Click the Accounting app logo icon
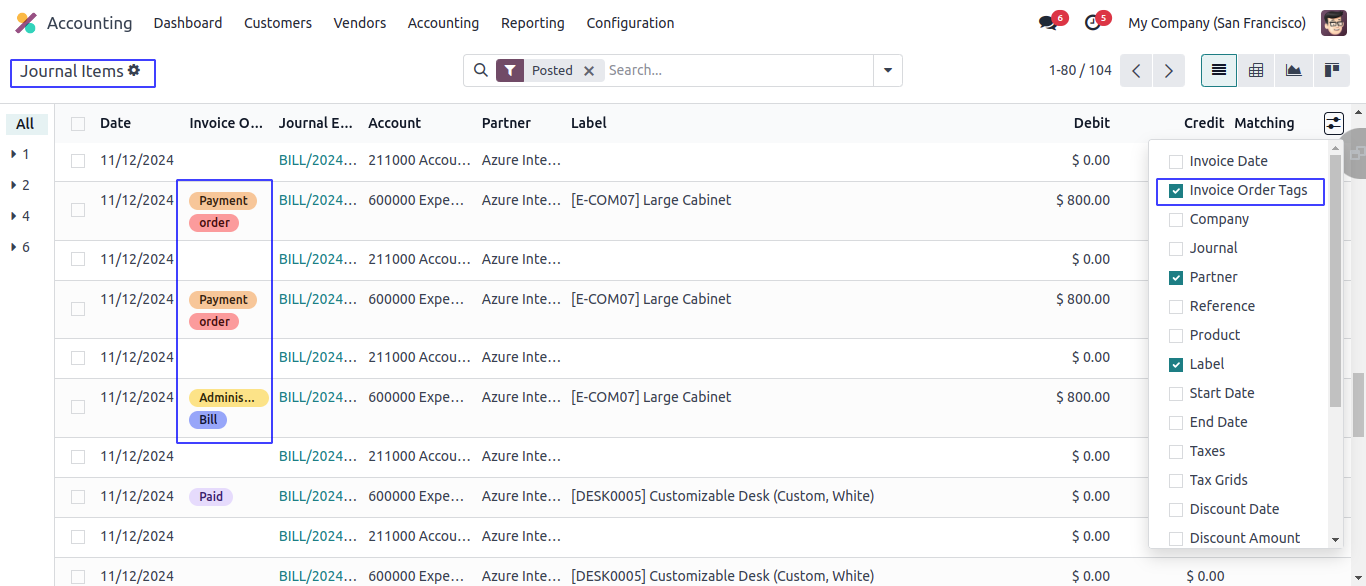This screenshot has height=586, width=1366. click(x=26, y=23)
